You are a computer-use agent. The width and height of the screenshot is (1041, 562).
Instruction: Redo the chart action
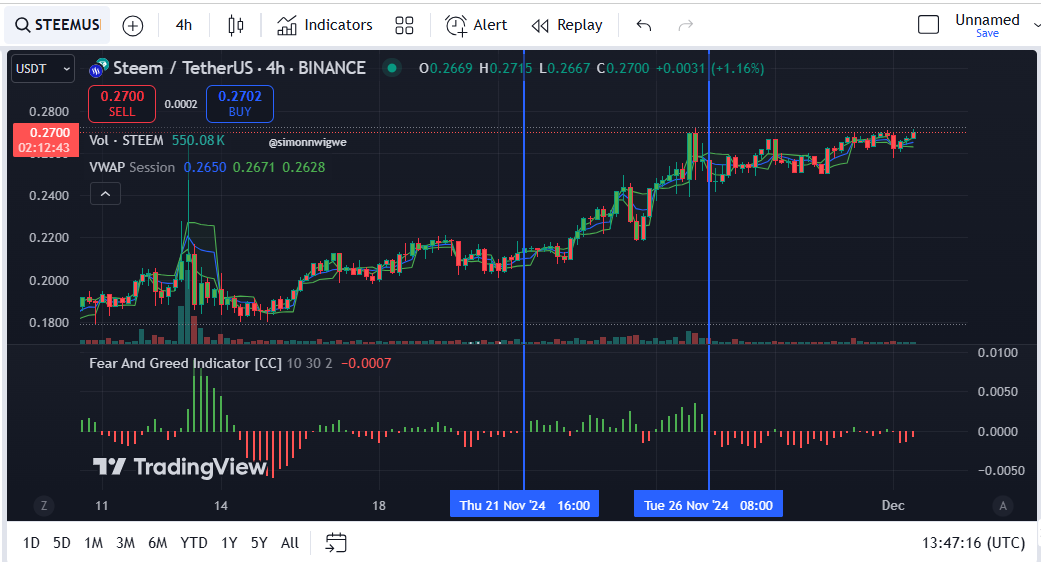(685, 25)
